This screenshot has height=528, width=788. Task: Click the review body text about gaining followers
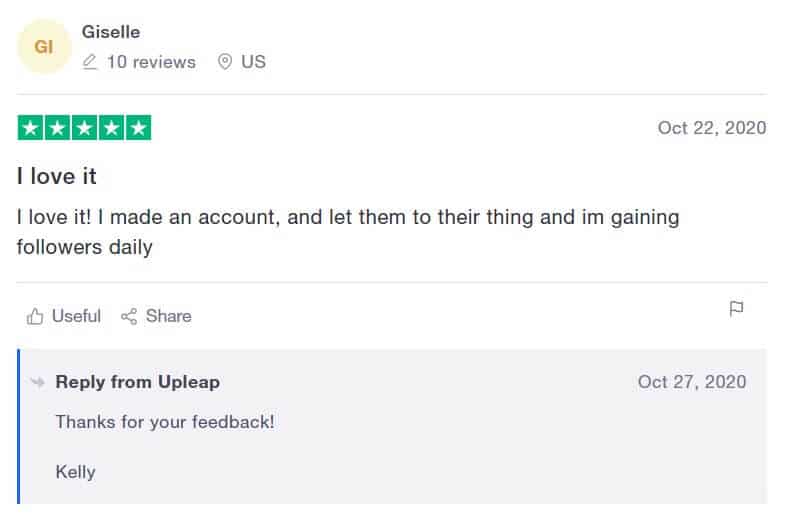pyautogui.click(x=348, y=232)
